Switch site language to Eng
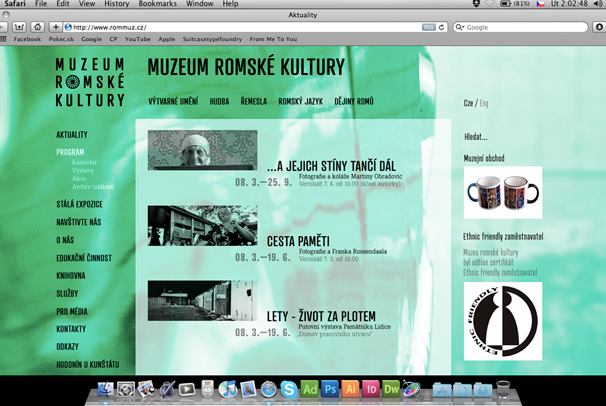This screenshot has width=606, height=406. (484, 103)
